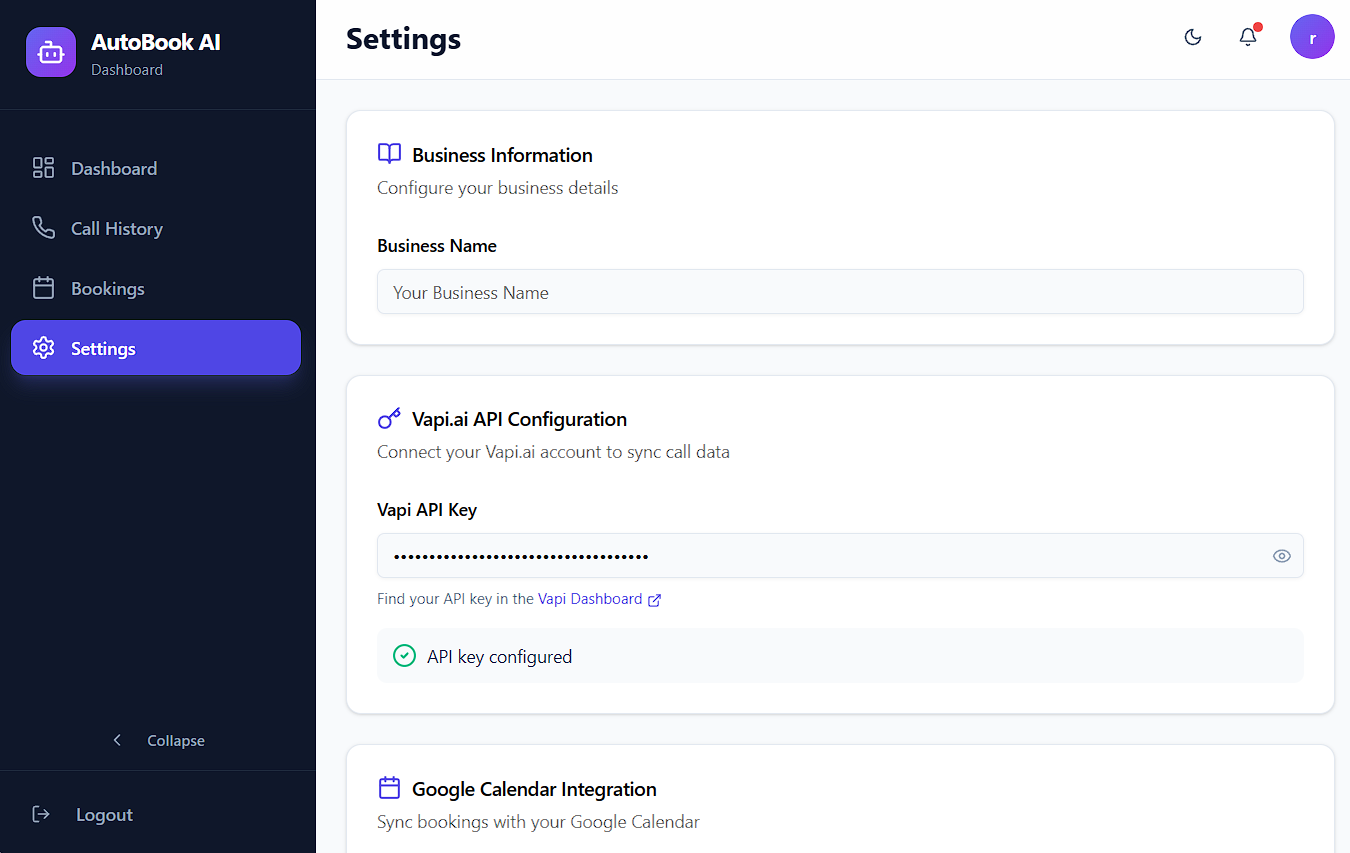This screenshot has width=1350, height=853.
Task: Open notifications bell icon
Action: point(1248,38)
